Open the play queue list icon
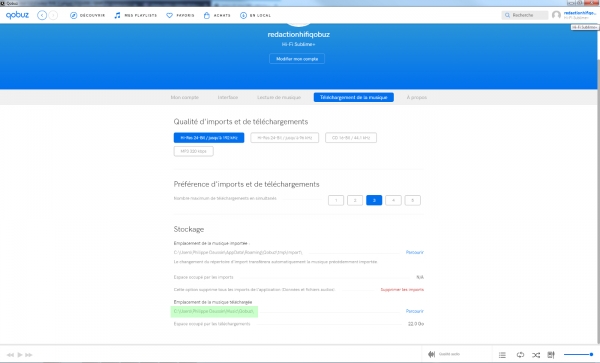Viewport: 600px width, 363px height. coord(502,355)
